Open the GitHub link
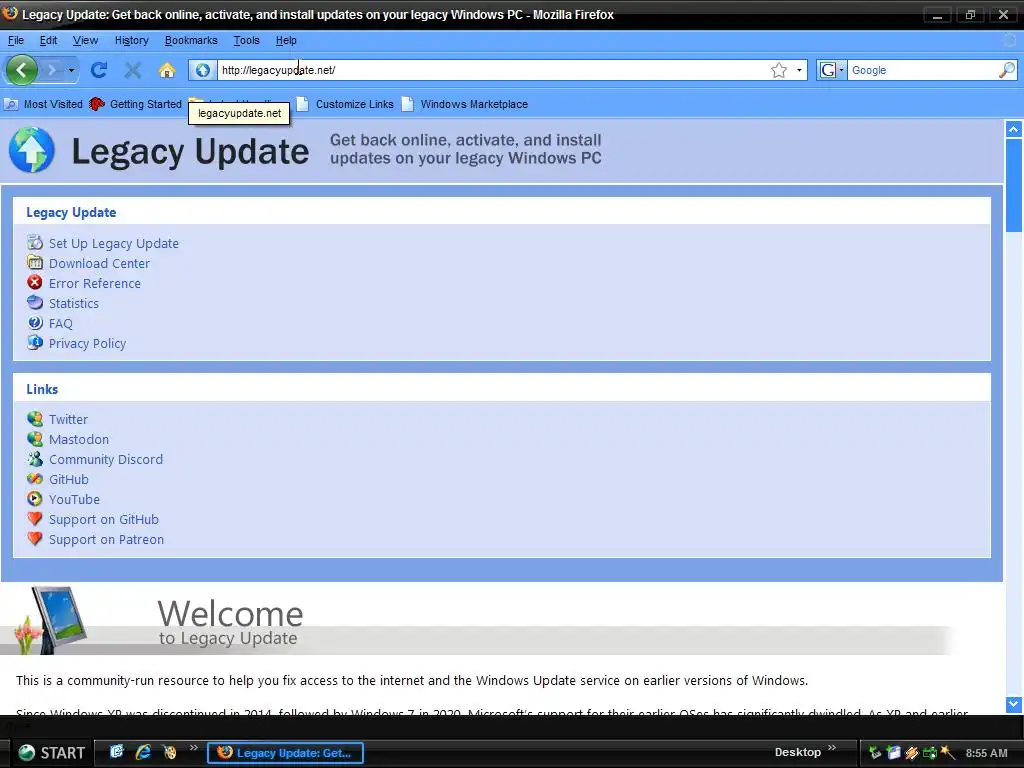1024x768 pixels. click(x=69, y=479)
